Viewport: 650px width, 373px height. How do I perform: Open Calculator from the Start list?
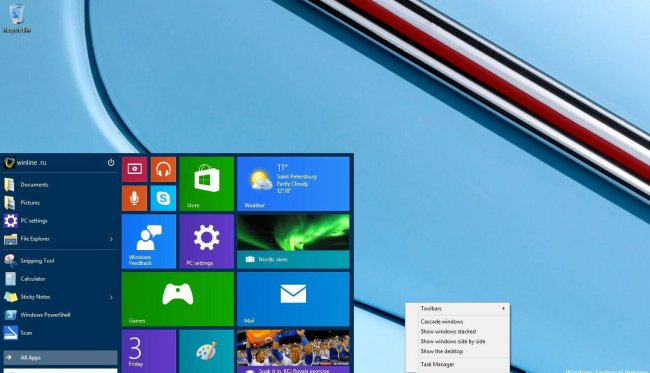pos(61,279)
